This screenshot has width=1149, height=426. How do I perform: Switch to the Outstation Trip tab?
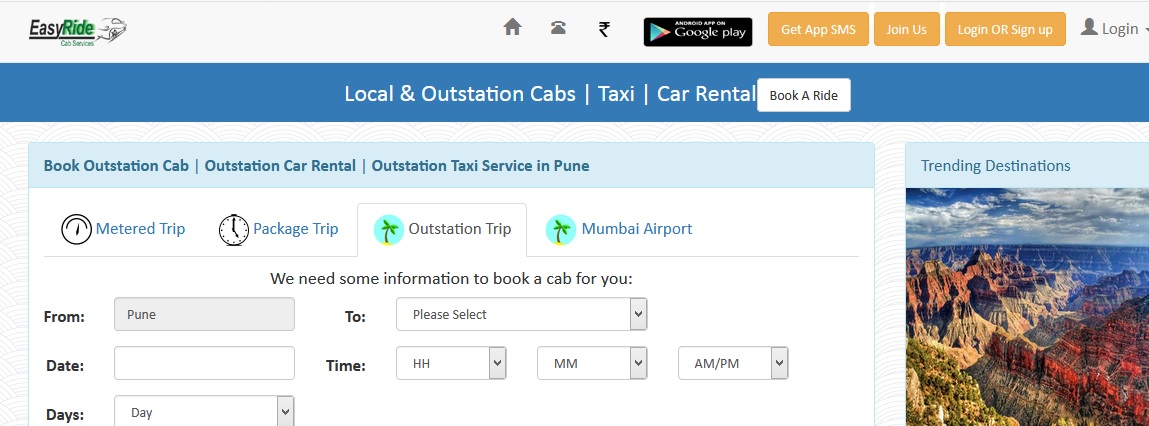pos(442,229)
